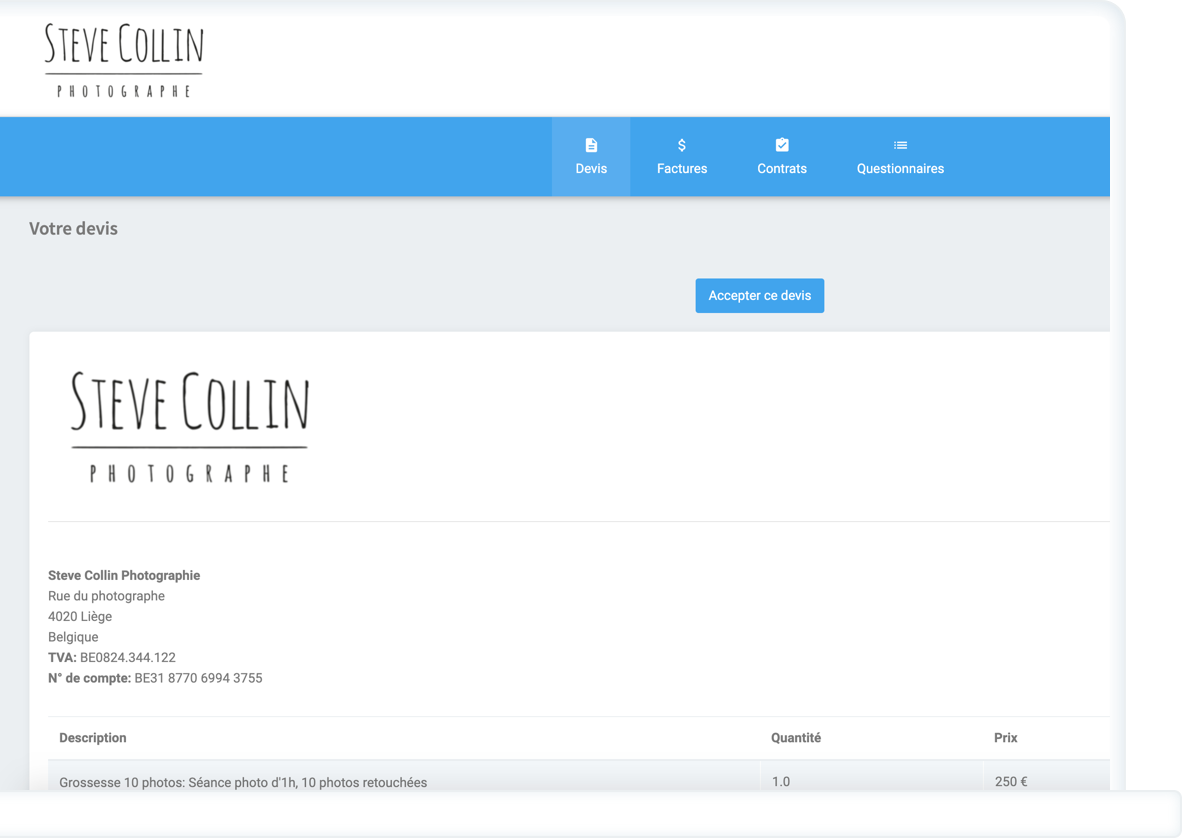Viewport: 1182px width, 838px height.
Task: Click the large logo in the quote
Action: point(190,427)
